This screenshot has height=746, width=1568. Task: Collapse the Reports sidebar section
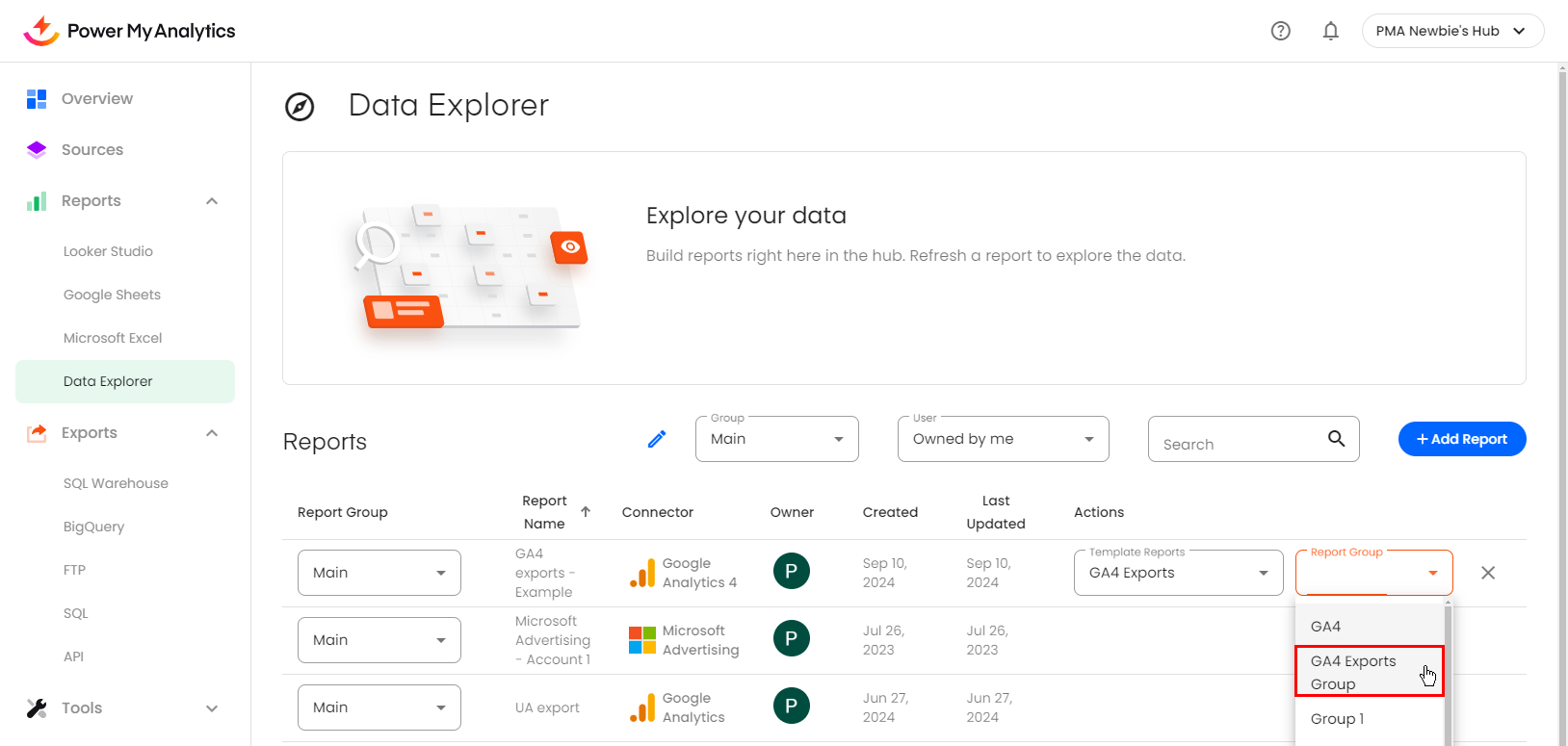(212, 201)
